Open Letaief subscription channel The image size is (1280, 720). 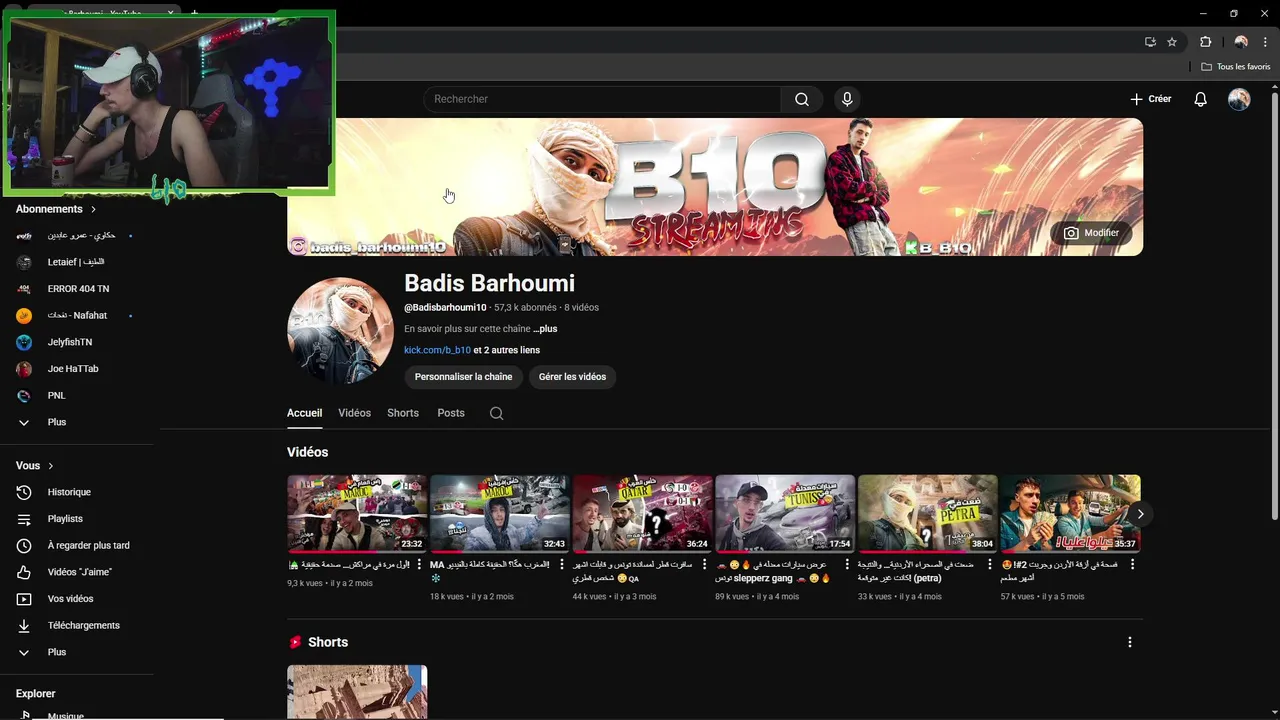pyautogui.click(x=78, y=262)
